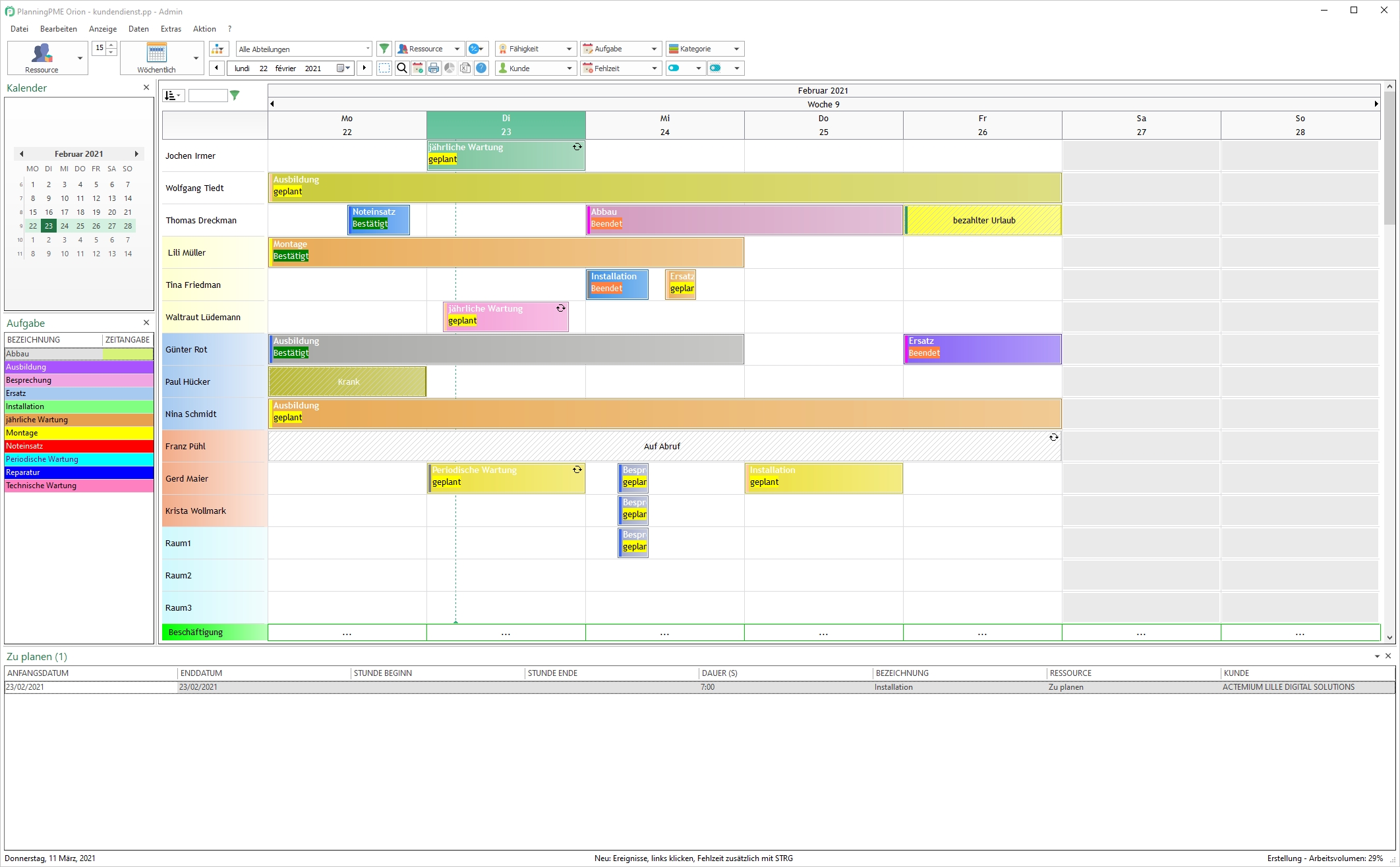Select Periodische Wartung cyan task row
1400x867 pixels.
coord(79,459)
